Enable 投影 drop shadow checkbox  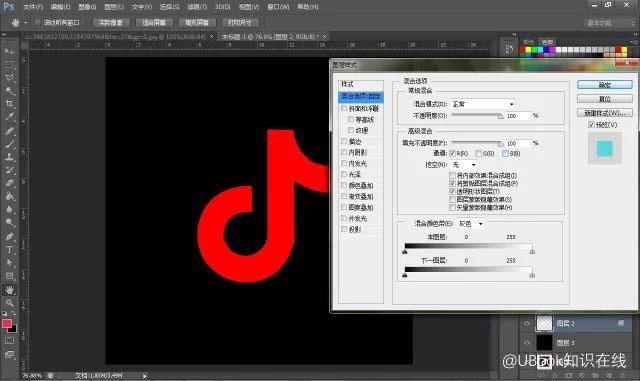click(x=344, y=229)
